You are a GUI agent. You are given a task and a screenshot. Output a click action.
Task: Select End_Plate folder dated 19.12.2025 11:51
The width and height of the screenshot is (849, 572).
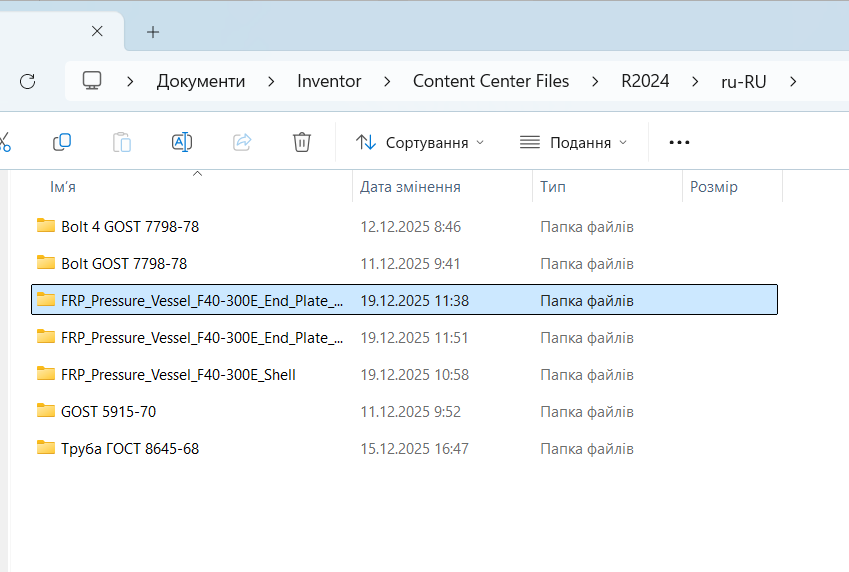click(x=404, y=337)
